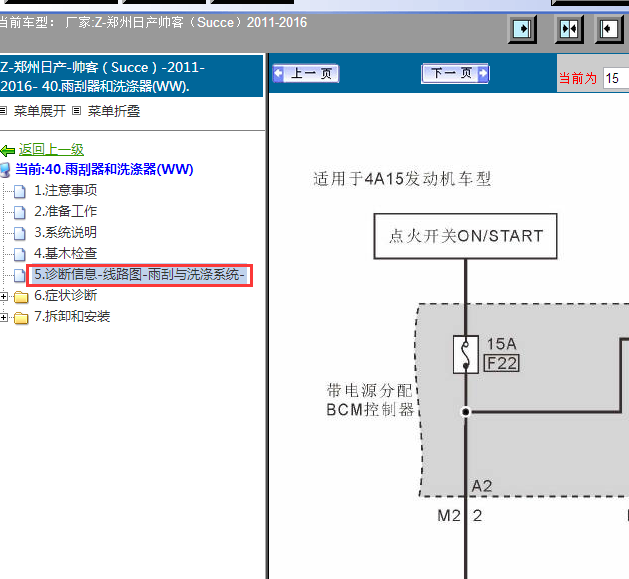629x579 pixels.
Task: Click the collapse-both panels center icon
Action: tap(569, 29)
